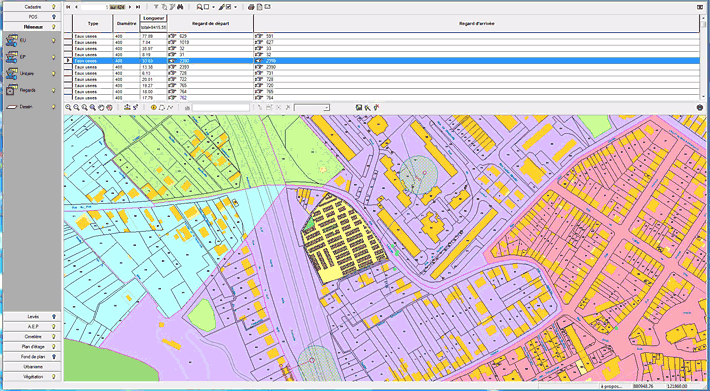710x391 pixels.
Task: Toggle the EU layer light bulb
Action: pos(54,41)
